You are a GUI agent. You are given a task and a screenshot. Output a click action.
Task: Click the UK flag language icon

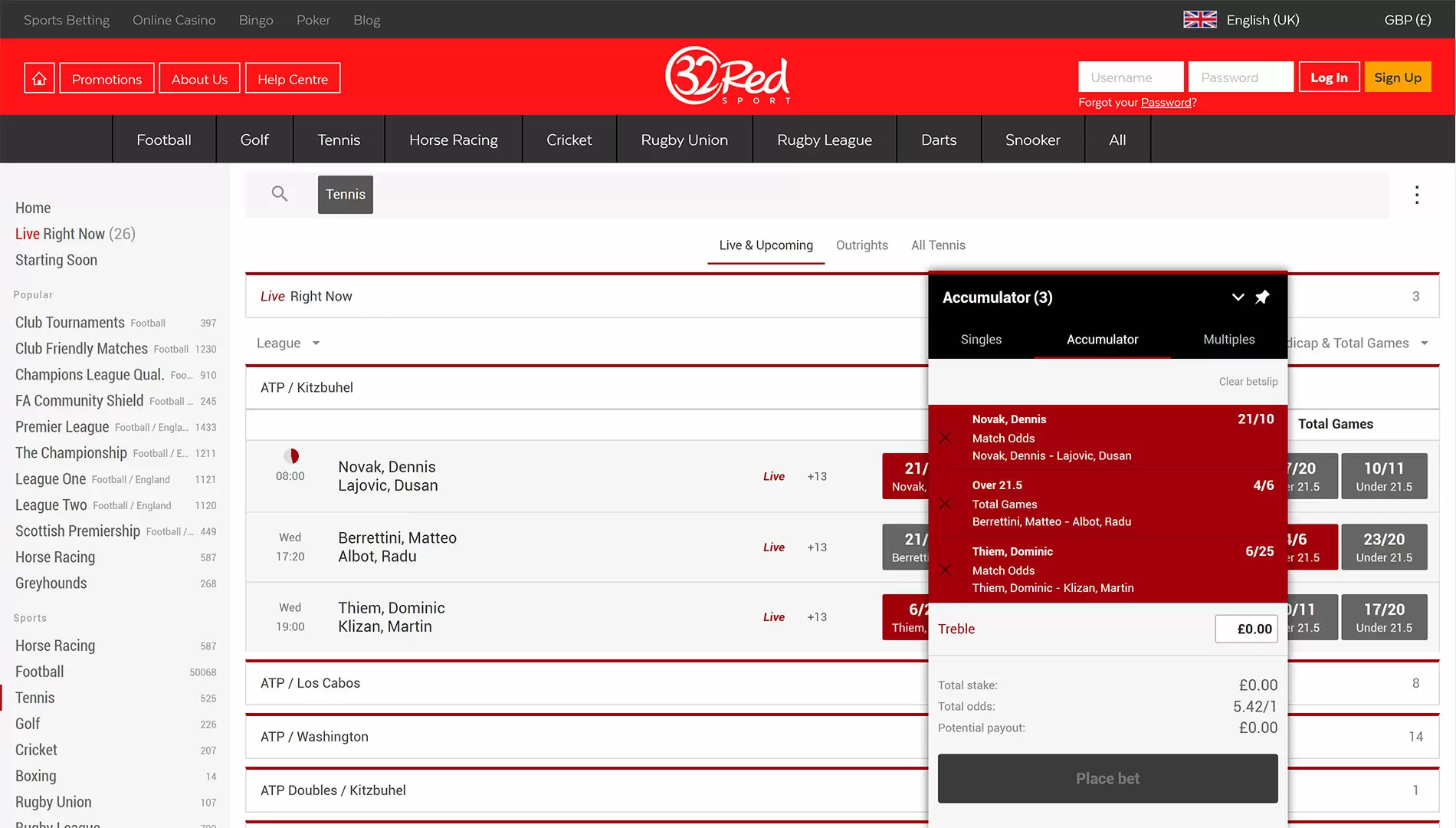1199,19
